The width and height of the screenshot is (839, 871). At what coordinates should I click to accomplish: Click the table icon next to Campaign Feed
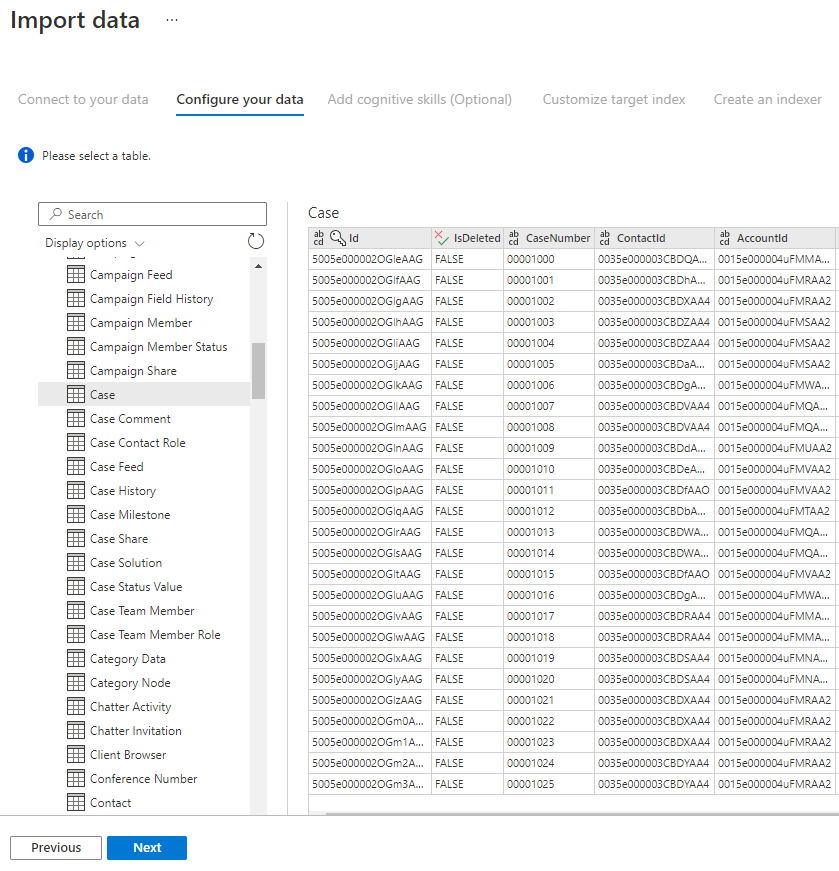76,274
